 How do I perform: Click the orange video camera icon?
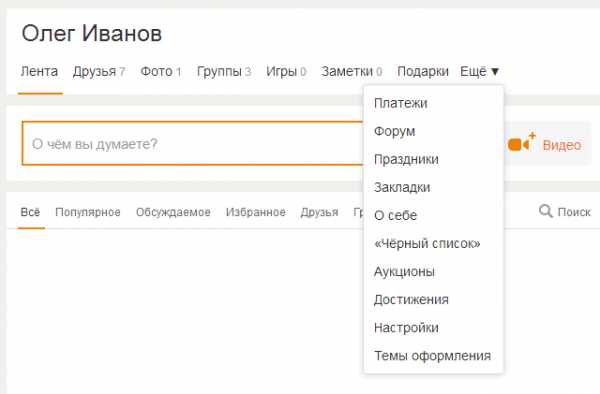tap(522, 143)
